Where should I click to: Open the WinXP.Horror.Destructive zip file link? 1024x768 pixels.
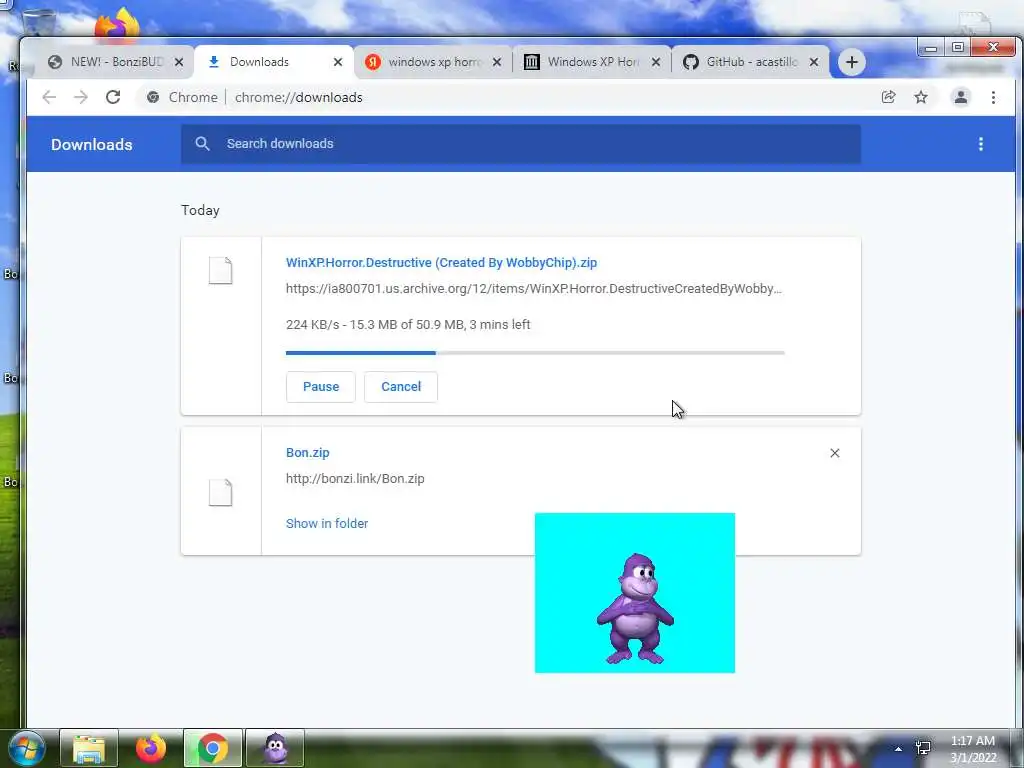click(441, 263)
